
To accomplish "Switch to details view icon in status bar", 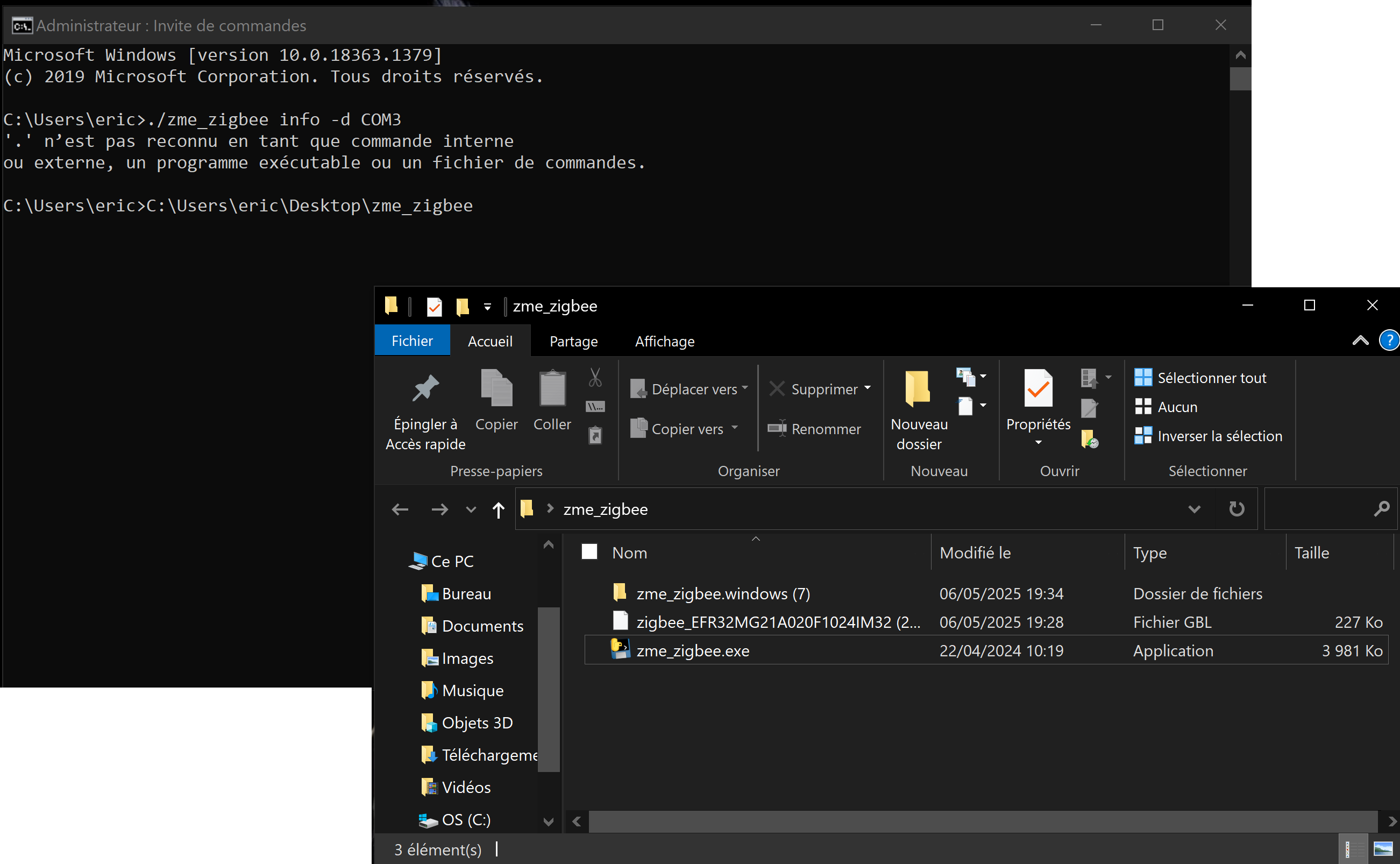I will click(1353, 849).
